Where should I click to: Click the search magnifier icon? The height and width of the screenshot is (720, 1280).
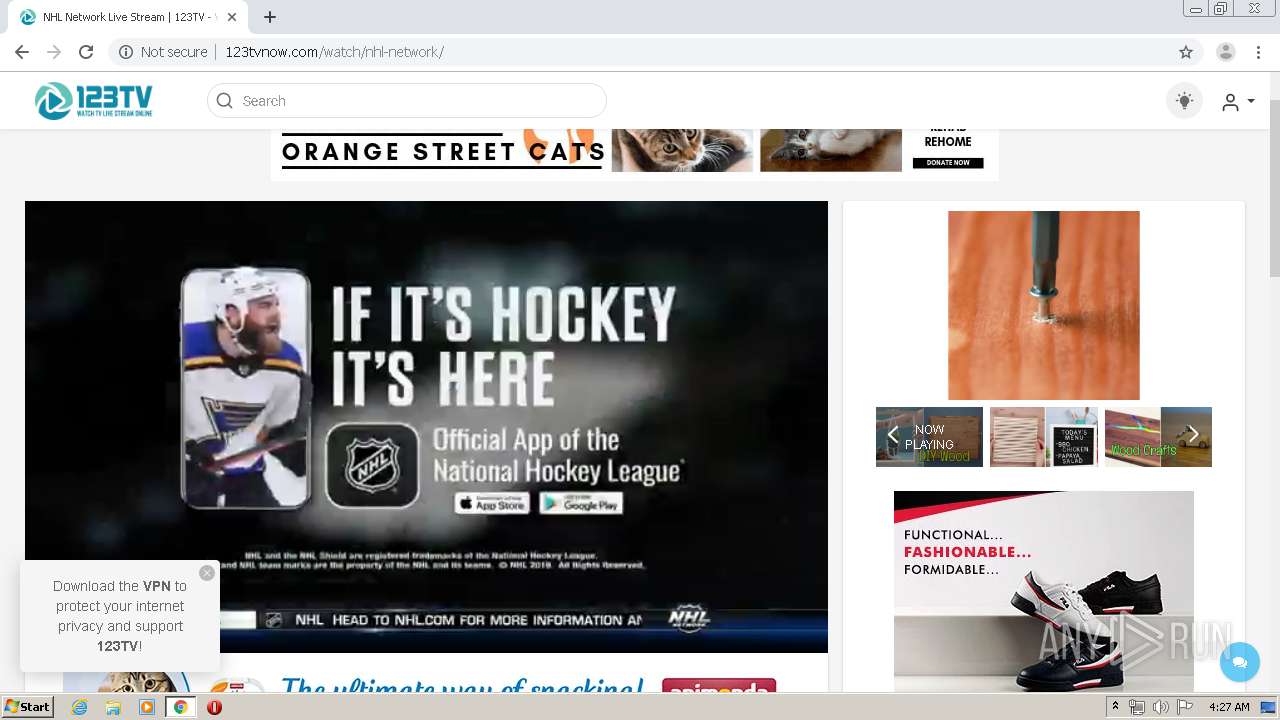point(224,100)
